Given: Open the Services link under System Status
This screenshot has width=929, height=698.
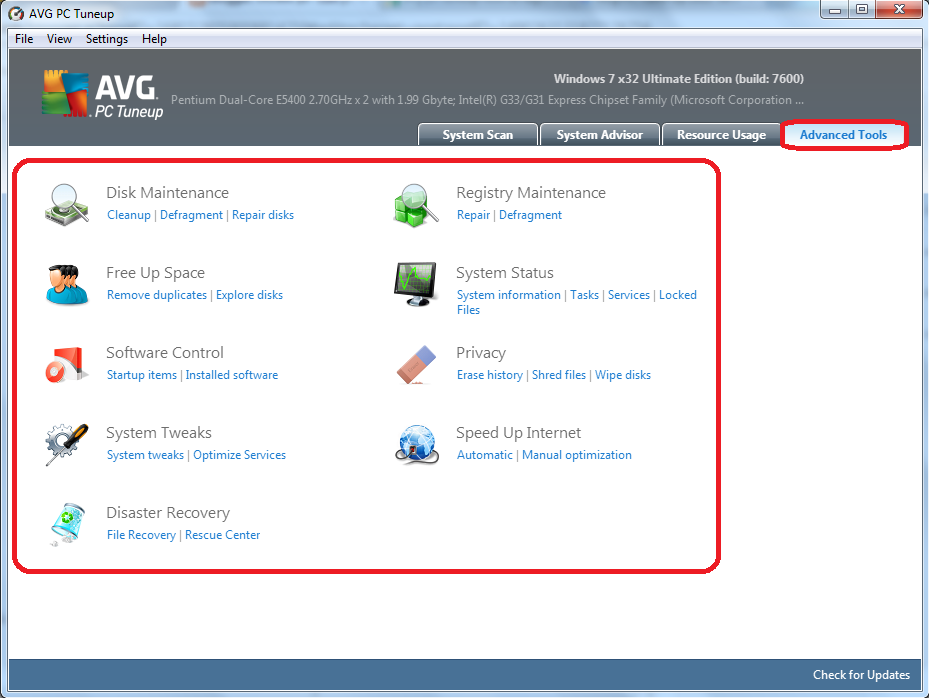Looking at the screenshot, I should click(x=629, y=295).
